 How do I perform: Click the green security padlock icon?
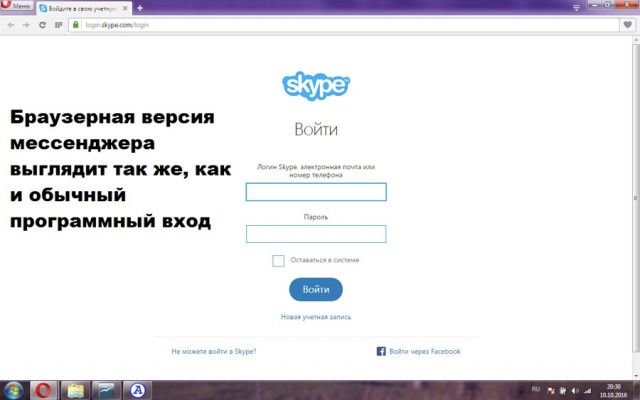pos(76,24)
